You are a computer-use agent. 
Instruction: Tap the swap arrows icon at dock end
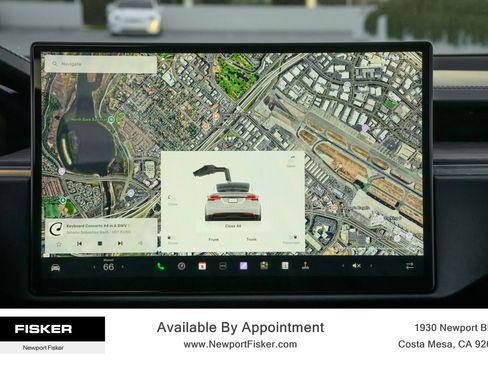tap(410, 266)
